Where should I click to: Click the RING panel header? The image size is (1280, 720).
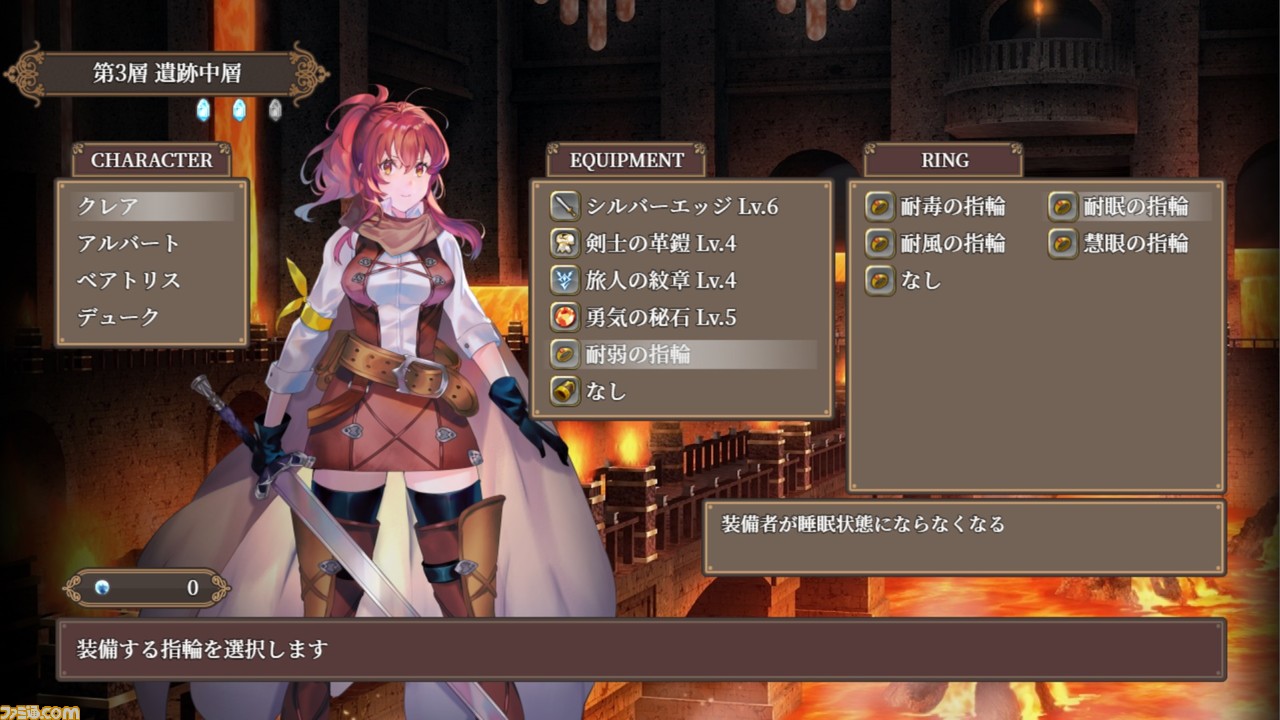[x=944, y=160]
